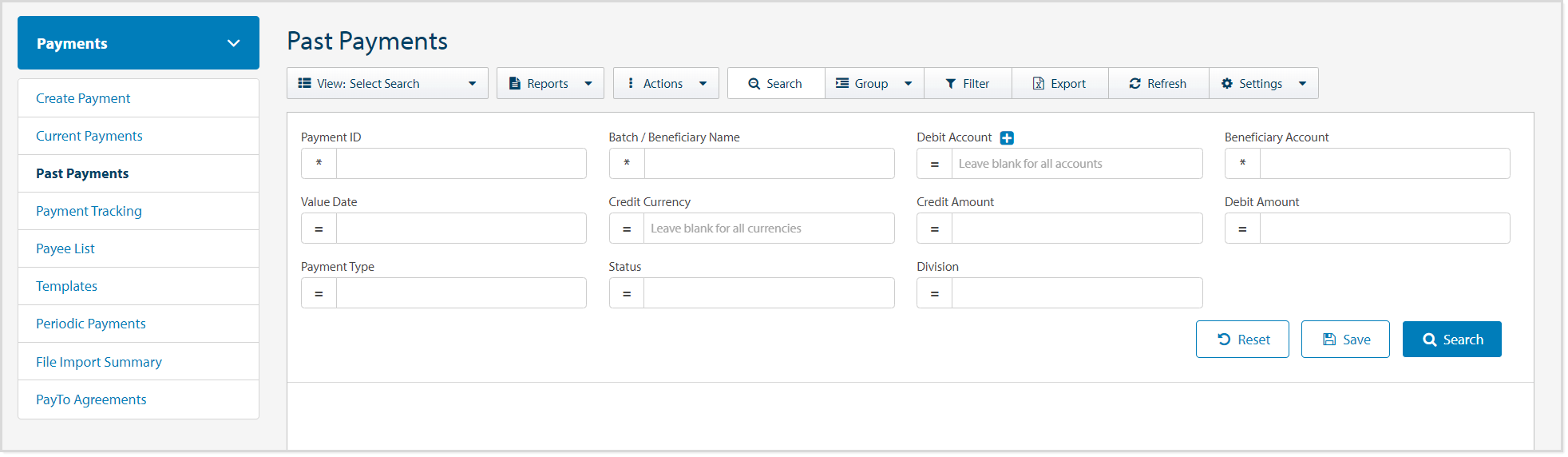1568x457 pixels.
Task: Click the Value Date equals operator
Action: 319,228
